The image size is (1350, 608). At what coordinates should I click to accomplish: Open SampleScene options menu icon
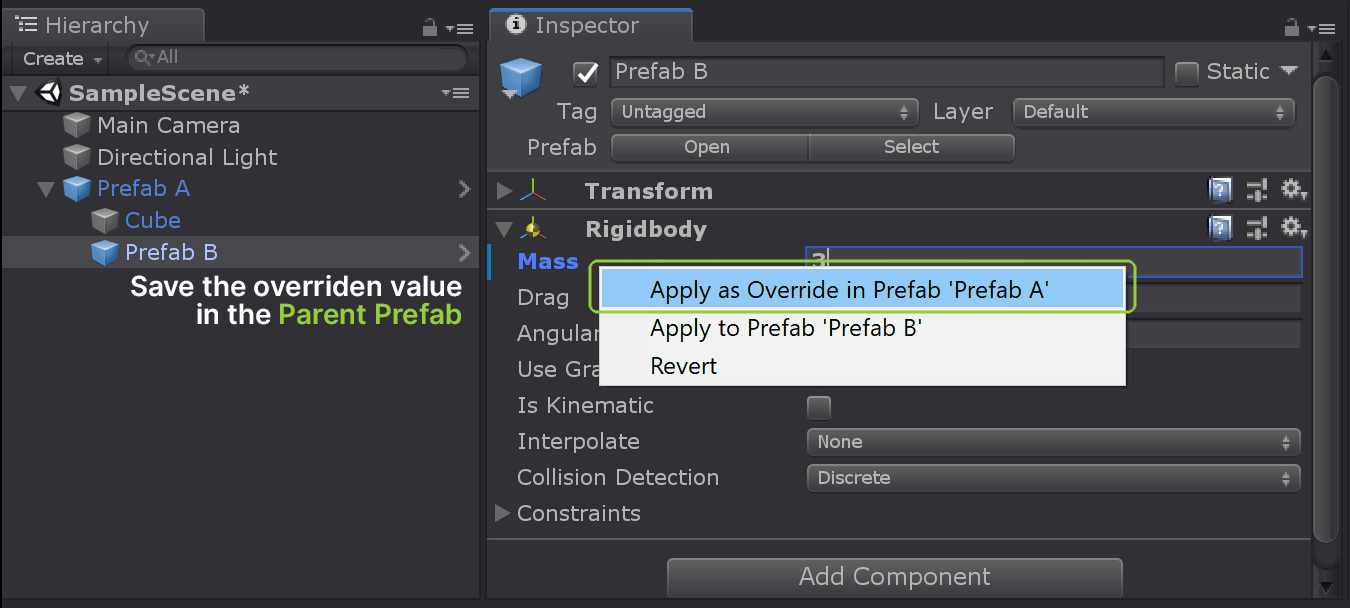(x=455, y=93)
